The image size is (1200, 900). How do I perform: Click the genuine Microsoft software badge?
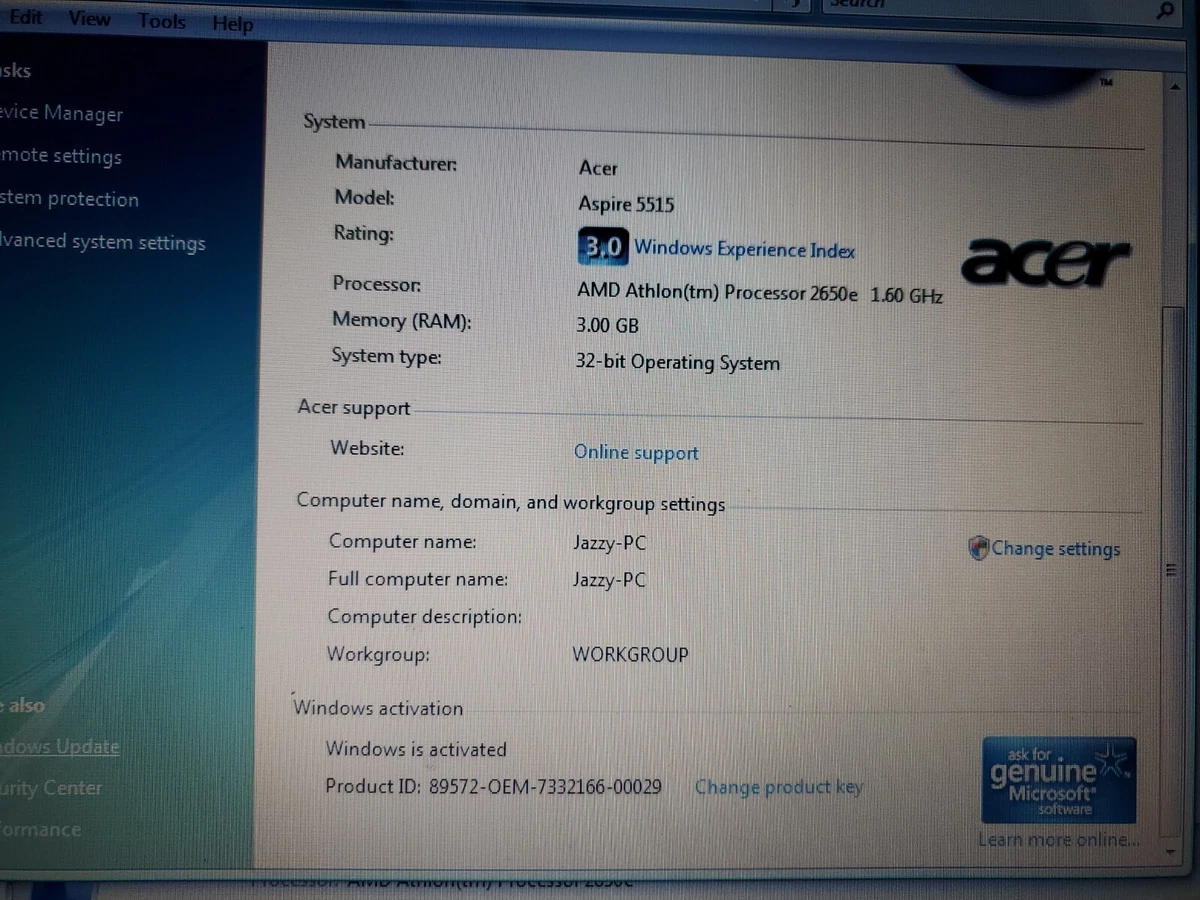(1059, 780)
